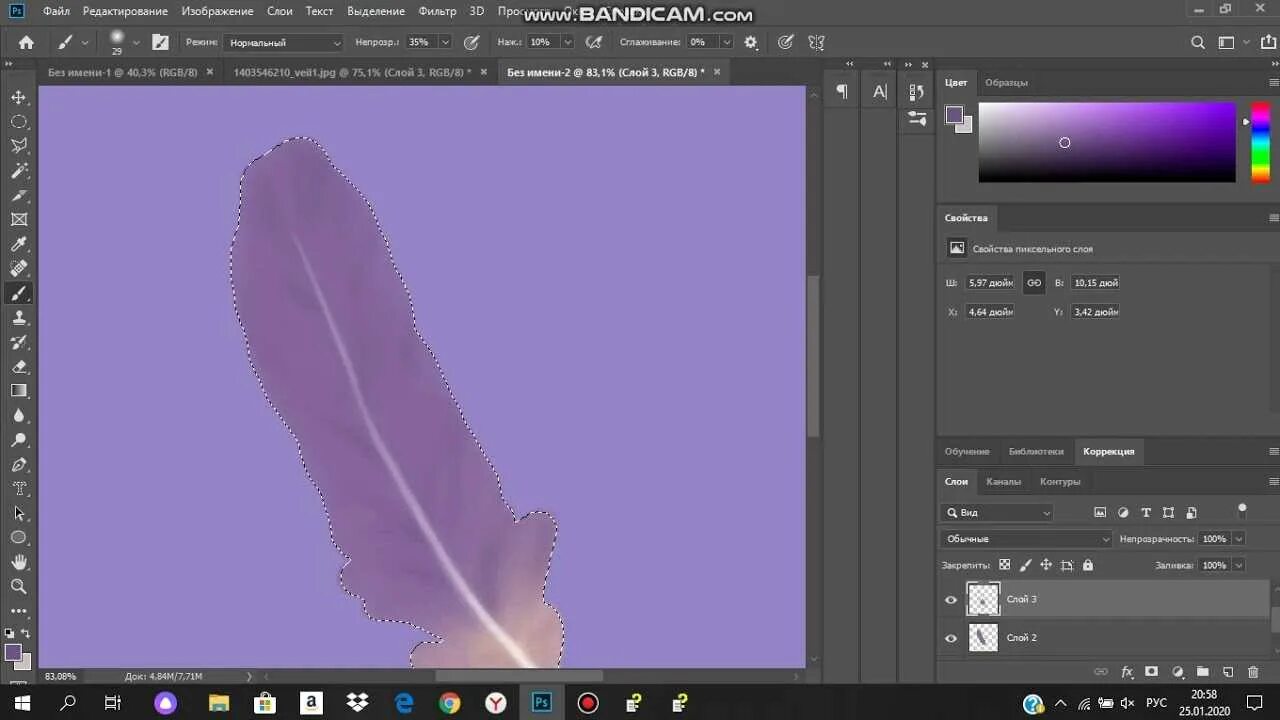Switch to the Каналы tab
Viewport: 1280px width, 720px height.
[x=1003, y=481]
